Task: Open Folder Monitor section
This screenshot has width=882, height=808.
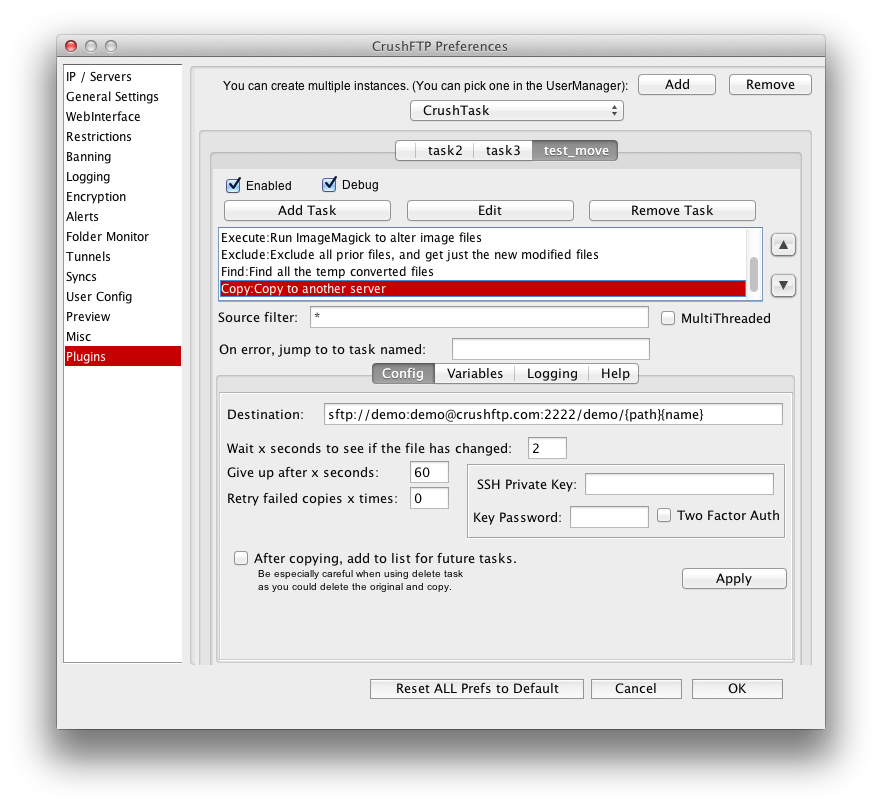Action: pyautogui.click(x=123, y=236)
